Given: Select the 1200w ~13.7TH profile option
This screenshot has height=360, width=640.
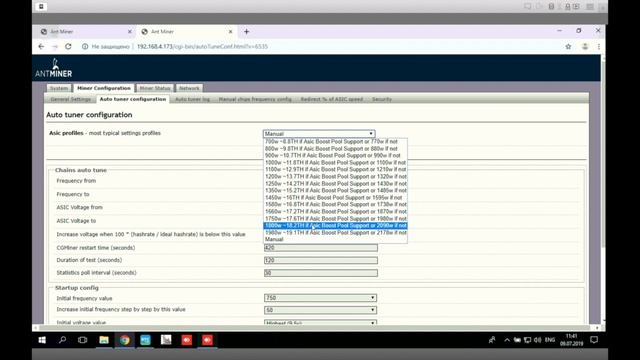Looking at the screenshot, I should pos(335,176).
